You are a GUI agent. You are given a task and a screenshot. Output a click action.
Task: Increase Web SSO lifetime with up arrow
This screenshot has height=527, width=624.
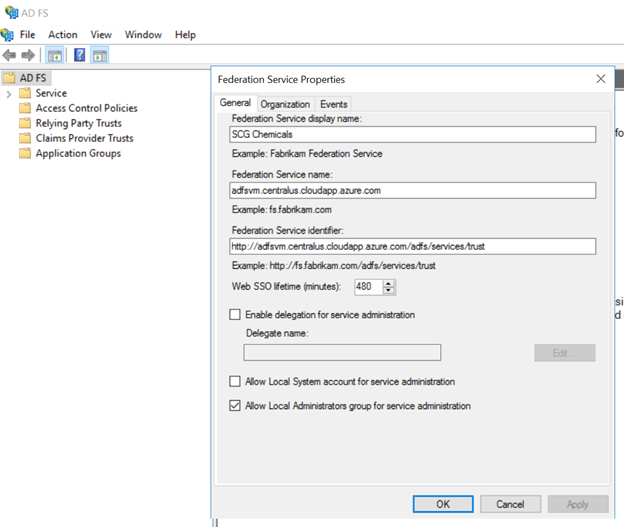[388, 283]
